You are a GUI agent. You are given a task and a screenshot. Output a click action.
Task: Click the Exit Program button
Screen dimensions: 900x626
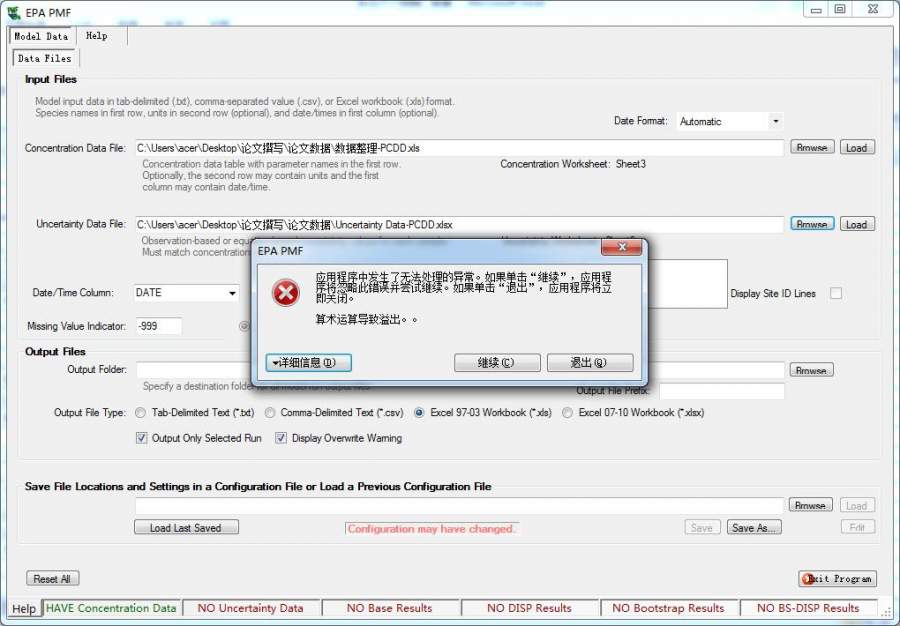[x=838, y=578]
